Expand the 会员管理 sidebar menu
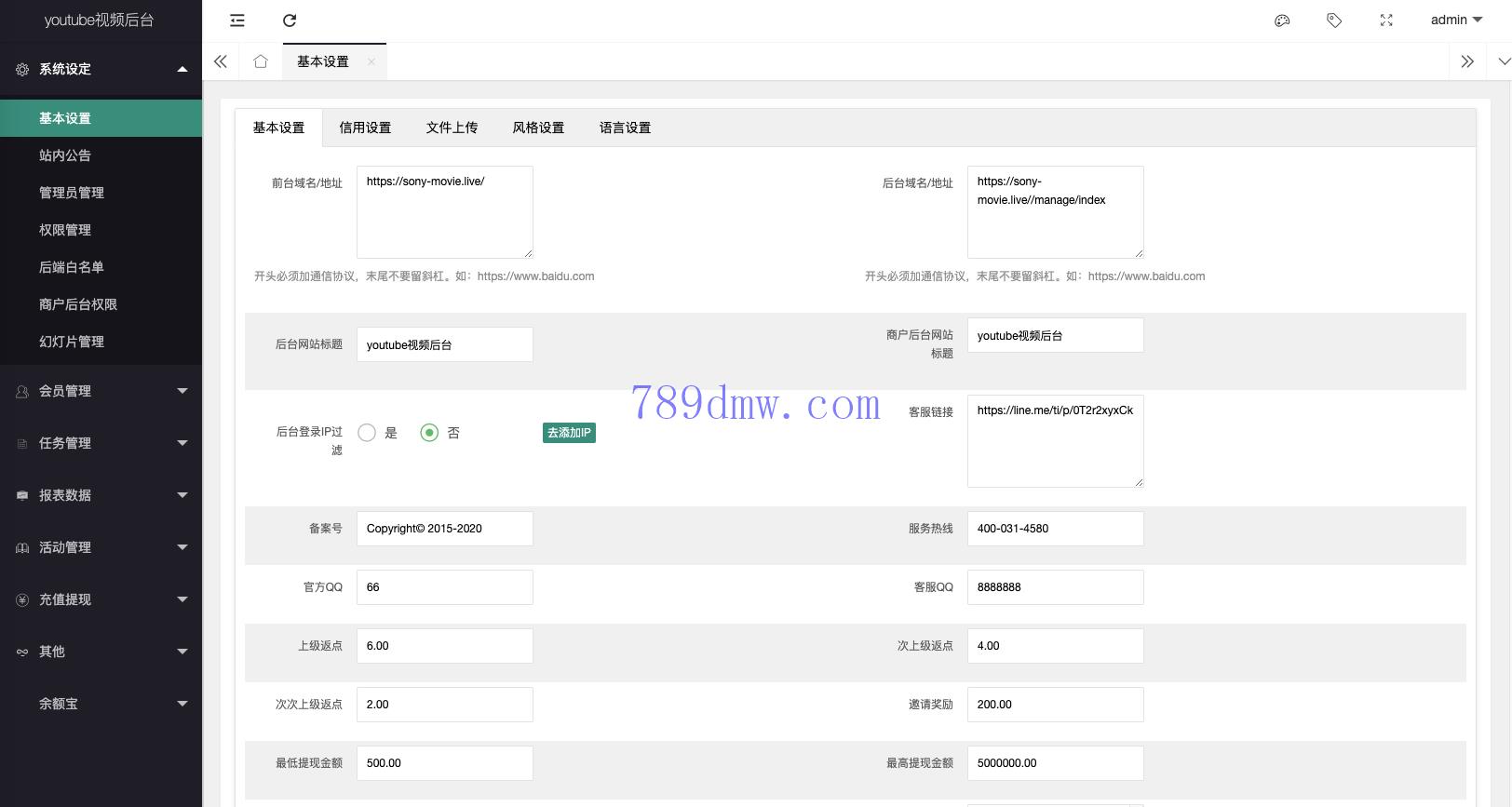Image resolution: width=1512 pixels, height=807 pixels. click(101, 391)
